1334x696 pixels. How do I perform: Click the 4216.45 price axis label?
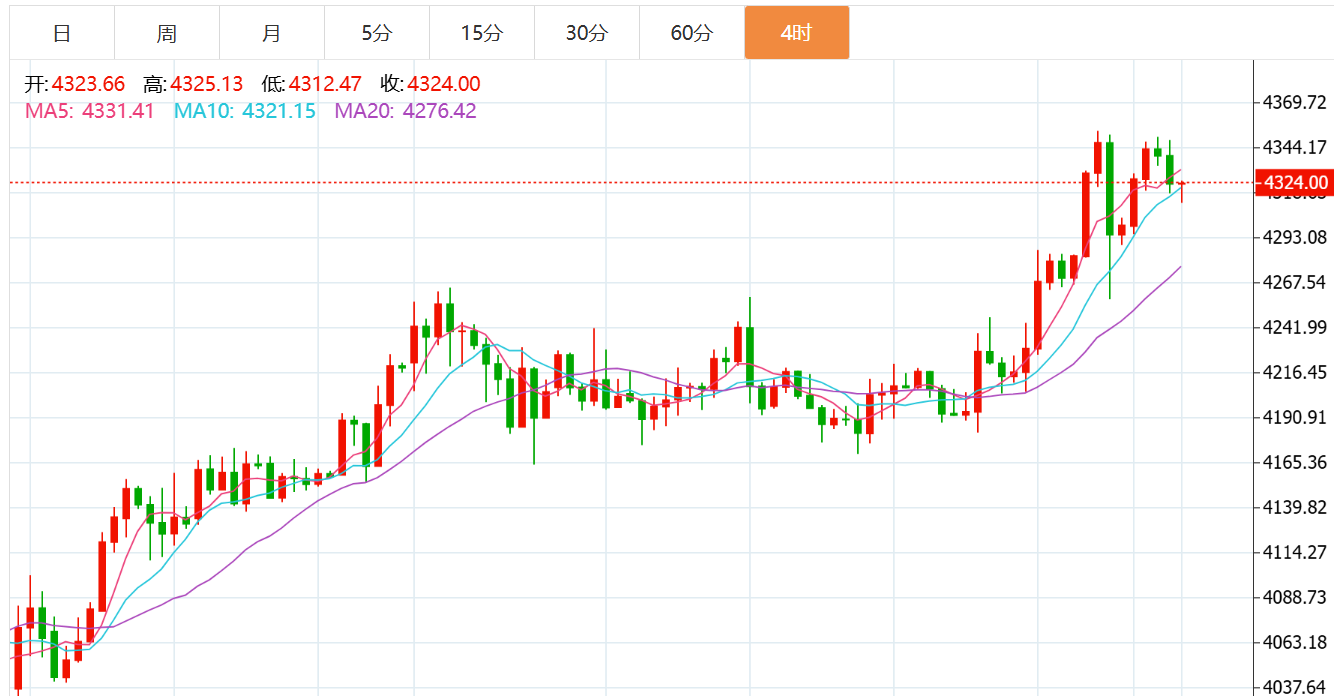(1295, 372)
